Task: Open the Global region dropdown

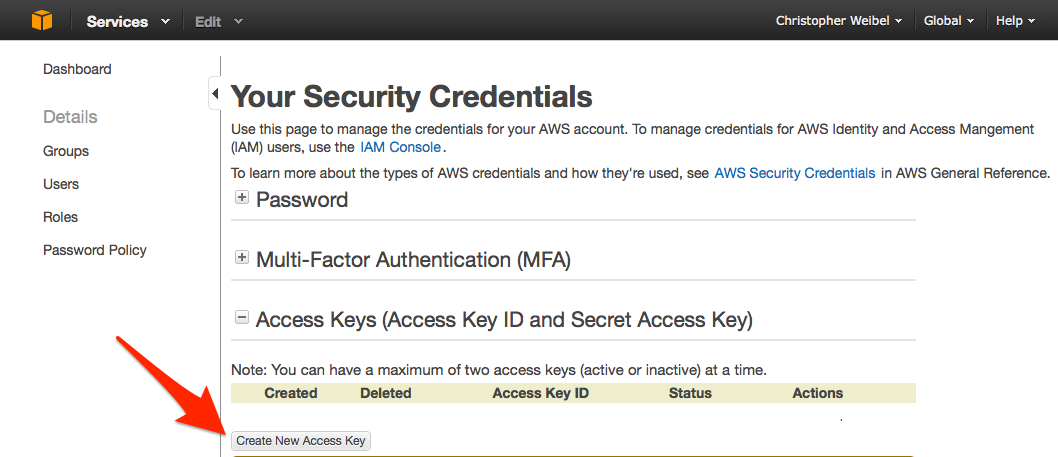Action: pos(949,21)
